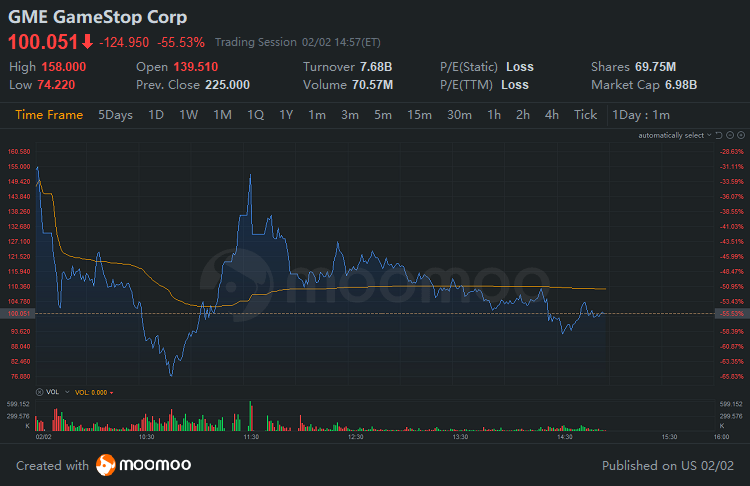Switch to the 1m minute interval
Image resolution: width=750 pixels, height=486 pixels.
tap(317, 115)
